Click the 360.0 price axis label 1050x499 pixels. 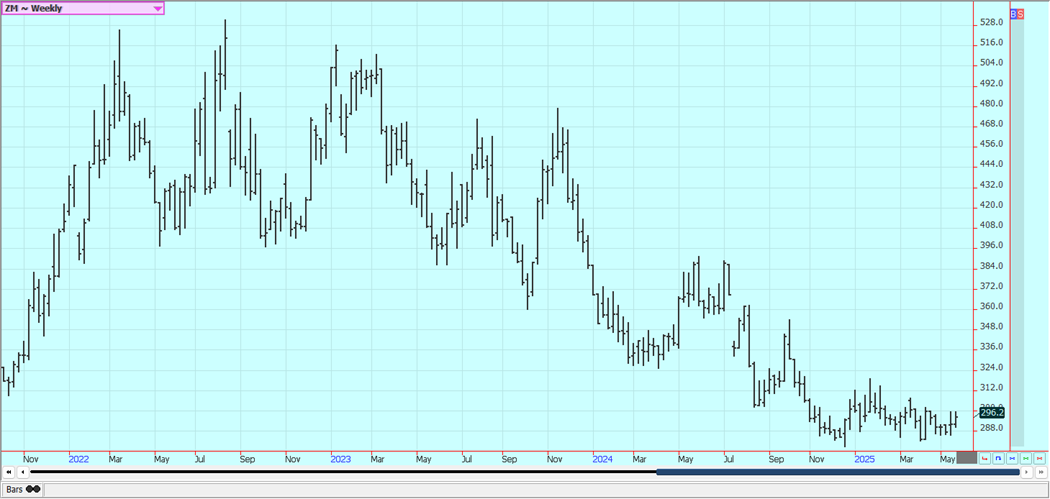990,306
